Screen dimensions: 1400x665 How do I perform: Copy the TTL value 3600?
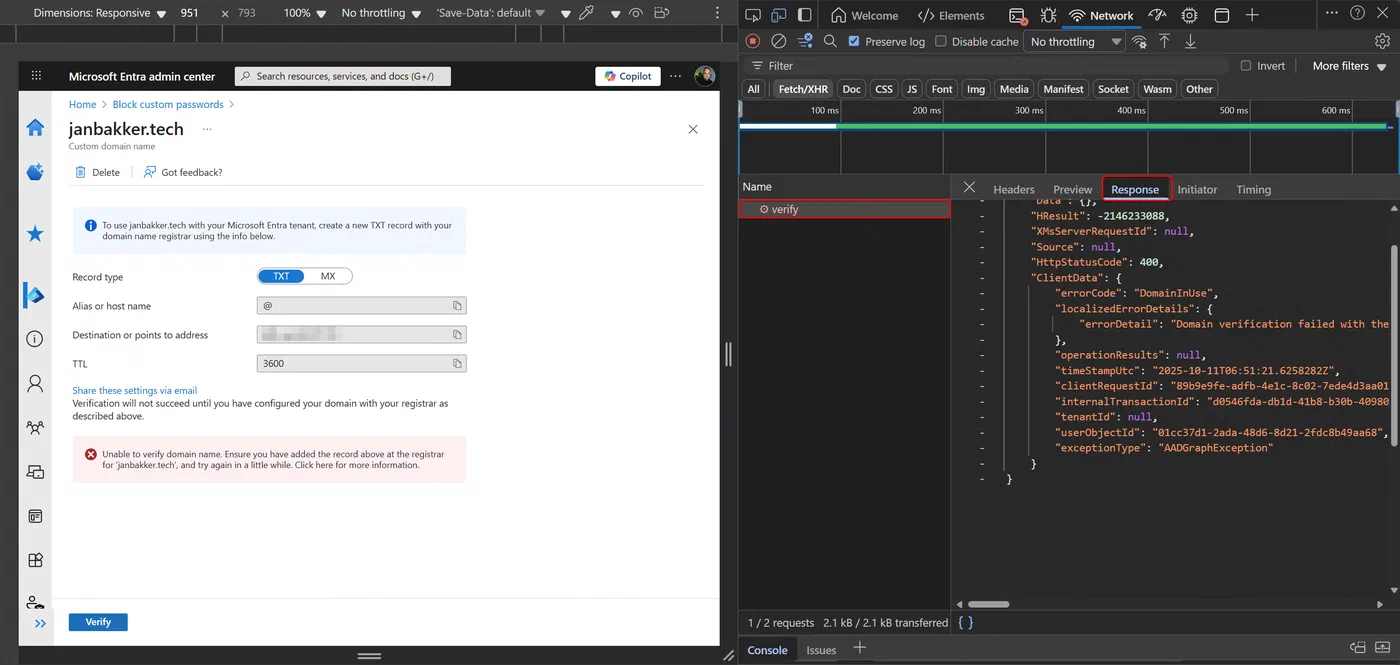pos(457,364)
